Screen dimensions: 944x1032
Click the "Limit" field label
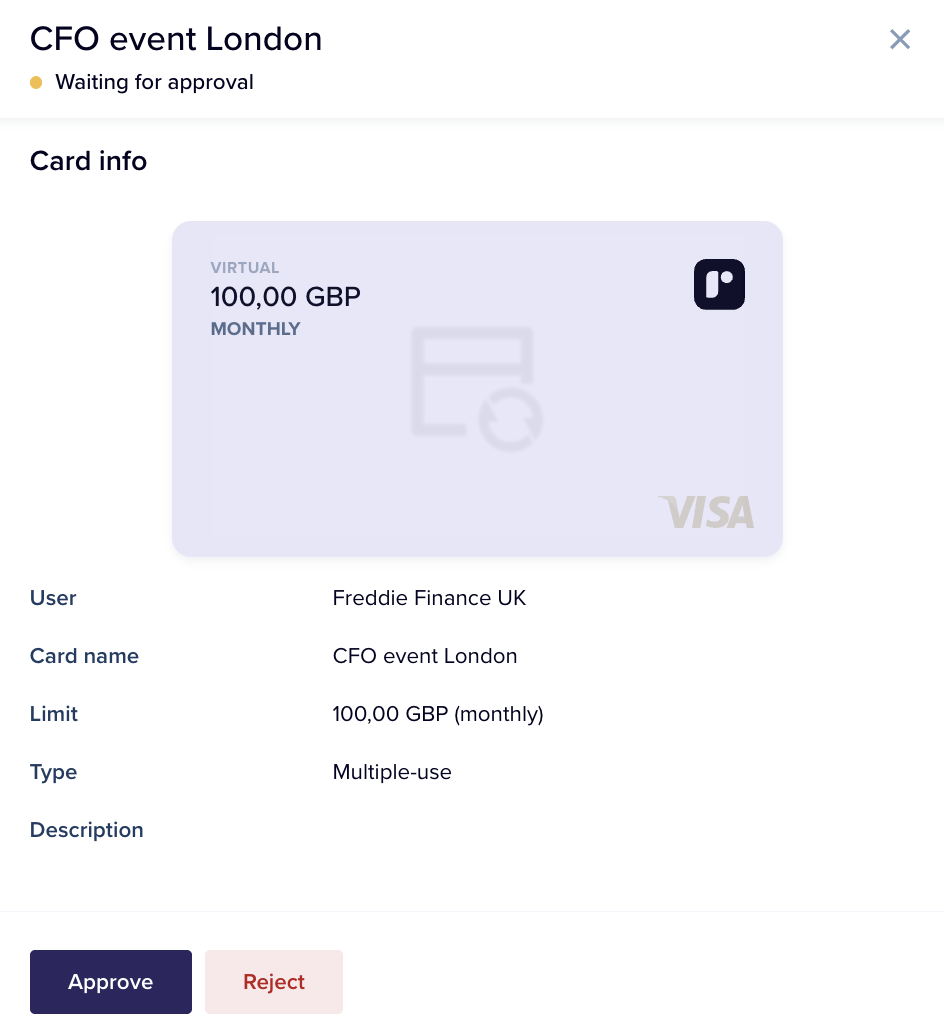[x=54, y=714]
